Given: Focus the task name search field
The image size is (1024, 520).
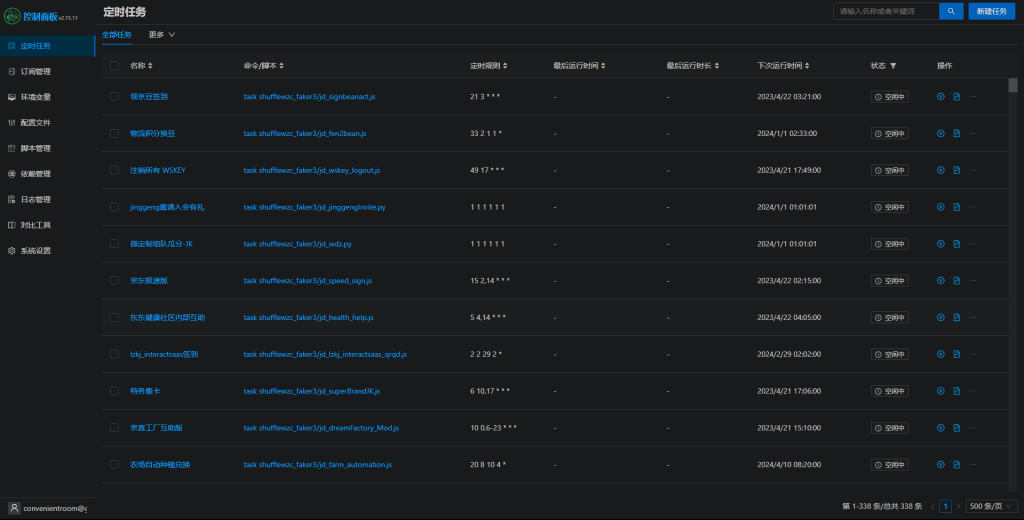Looking at the screenshot, I should pos(885,11).
